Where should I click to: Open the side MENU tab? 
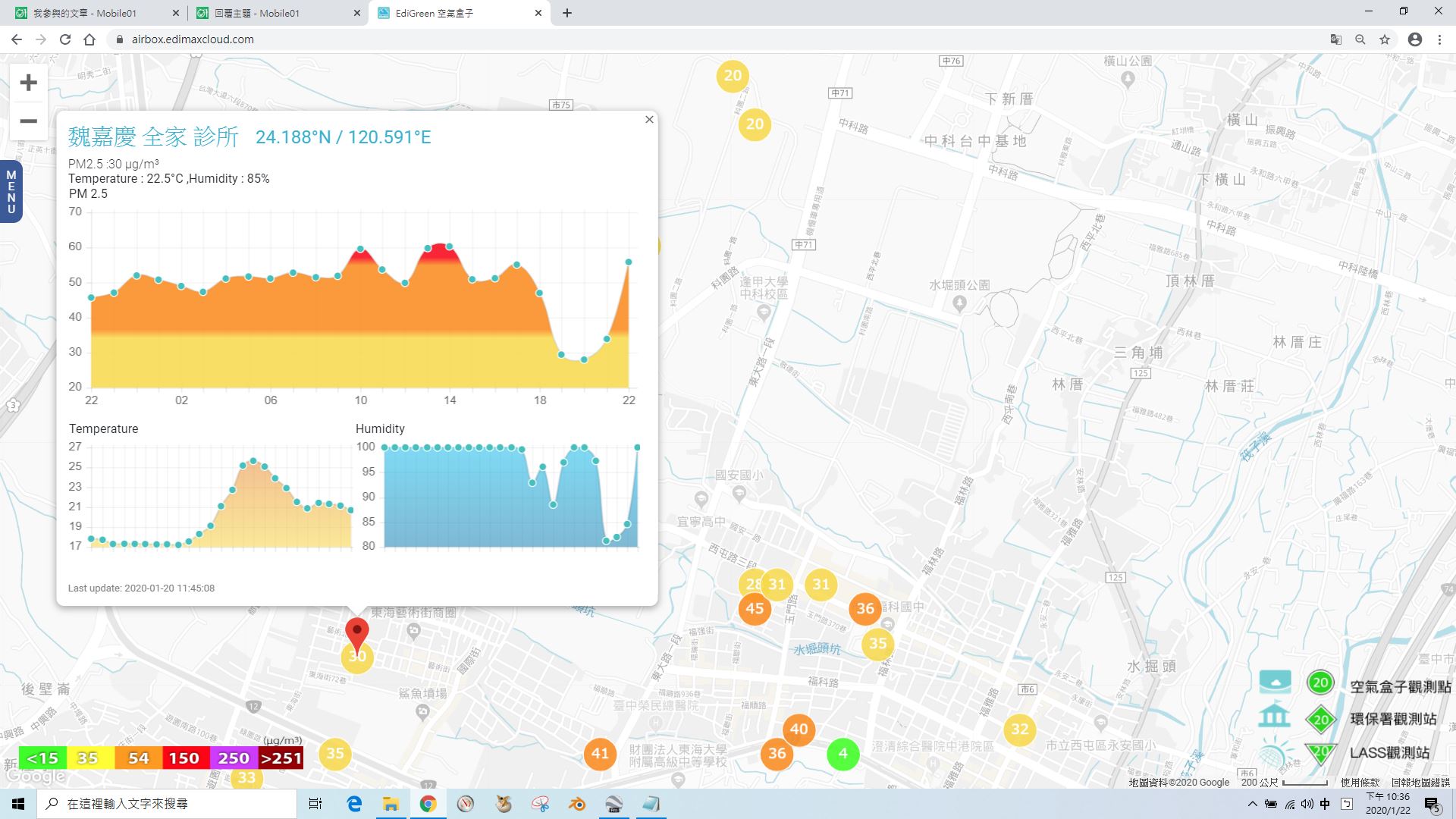coord(11,192)
